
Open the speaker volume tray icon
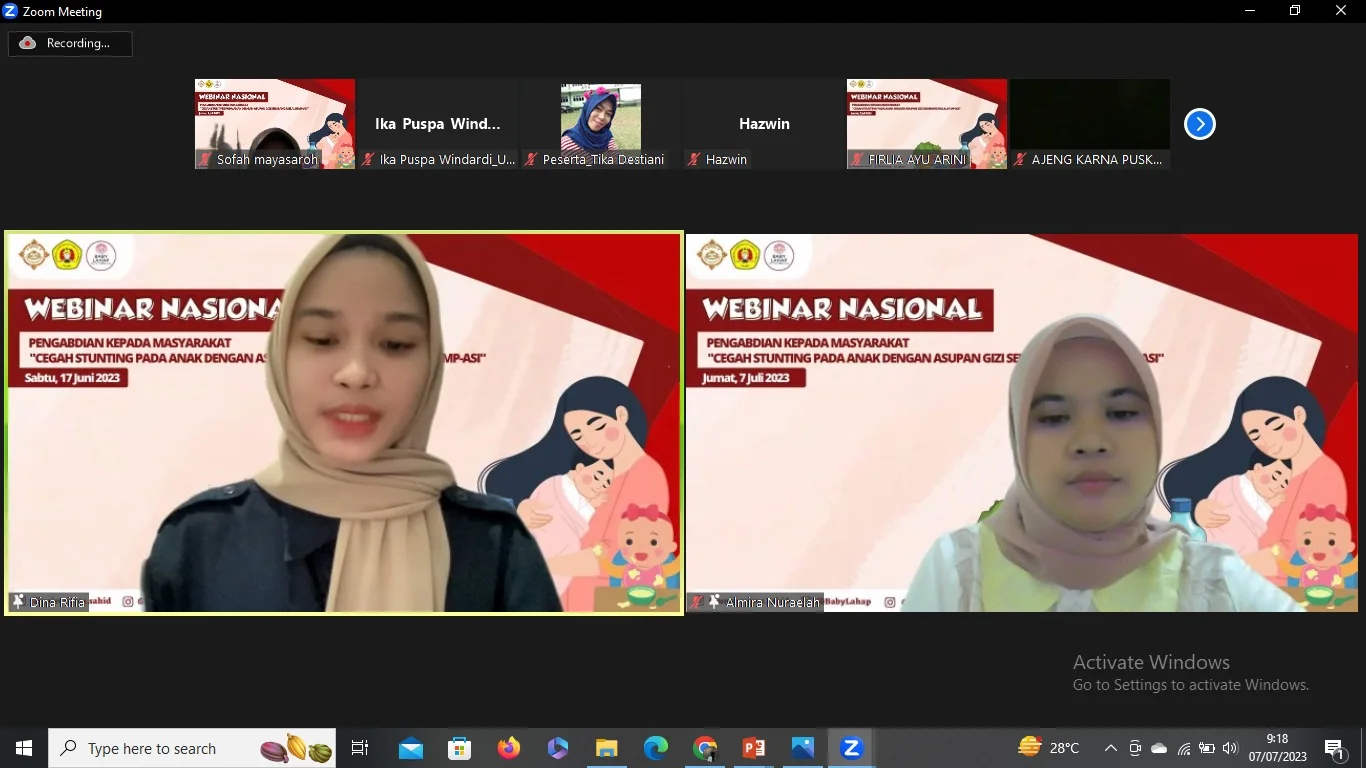(1230, 748)
